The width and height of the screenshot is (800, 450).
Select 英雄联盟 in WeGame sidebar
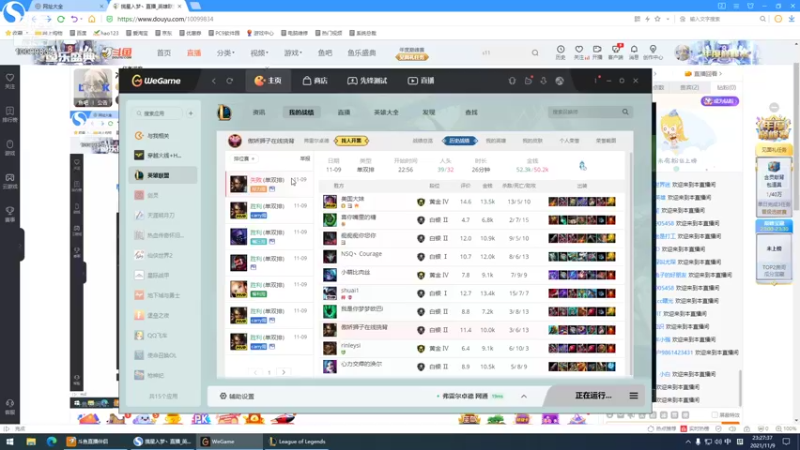pos(163,175)
